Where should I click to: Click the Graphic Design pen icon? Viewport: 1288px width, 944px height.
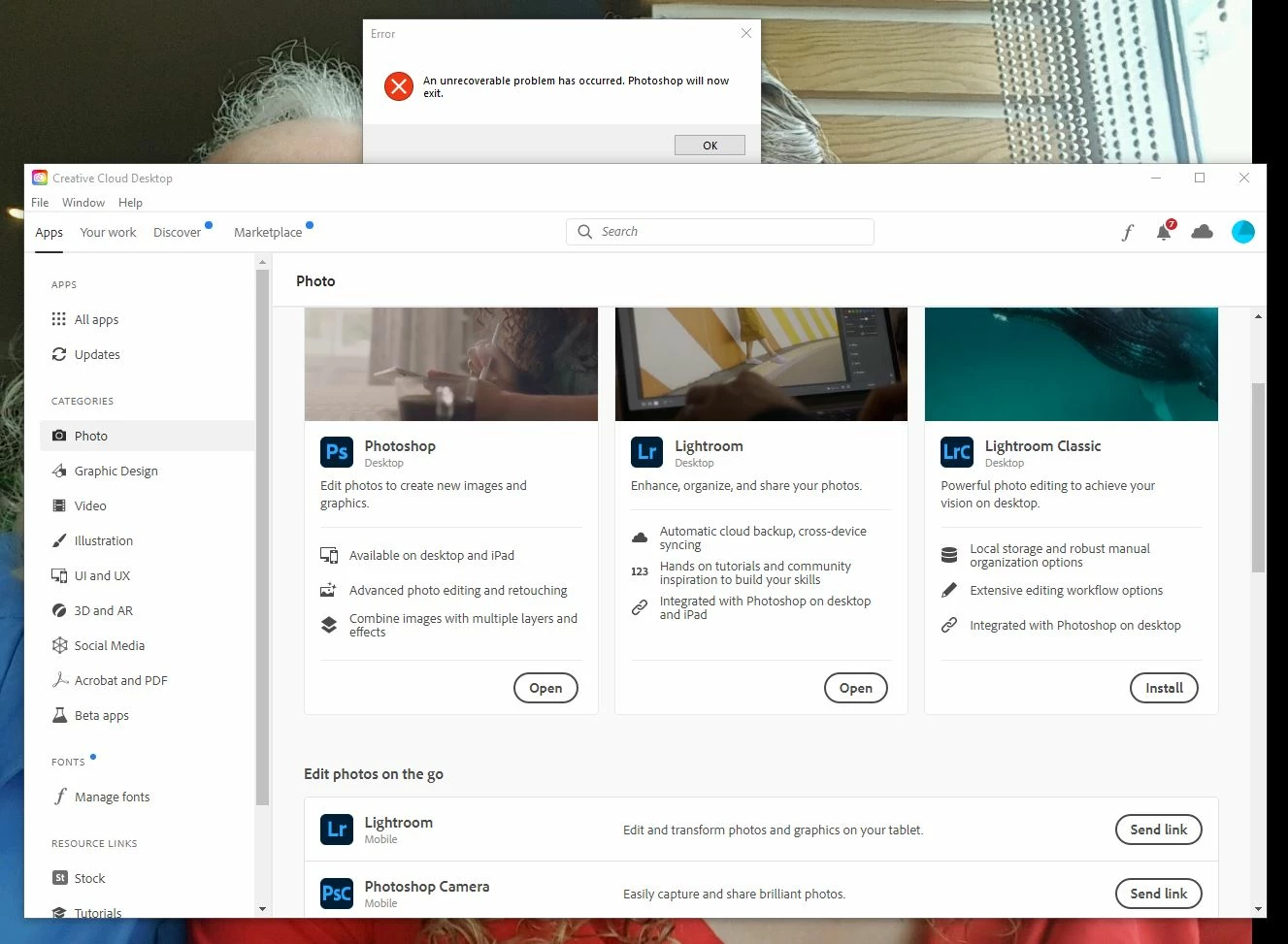tap(59, 471)
